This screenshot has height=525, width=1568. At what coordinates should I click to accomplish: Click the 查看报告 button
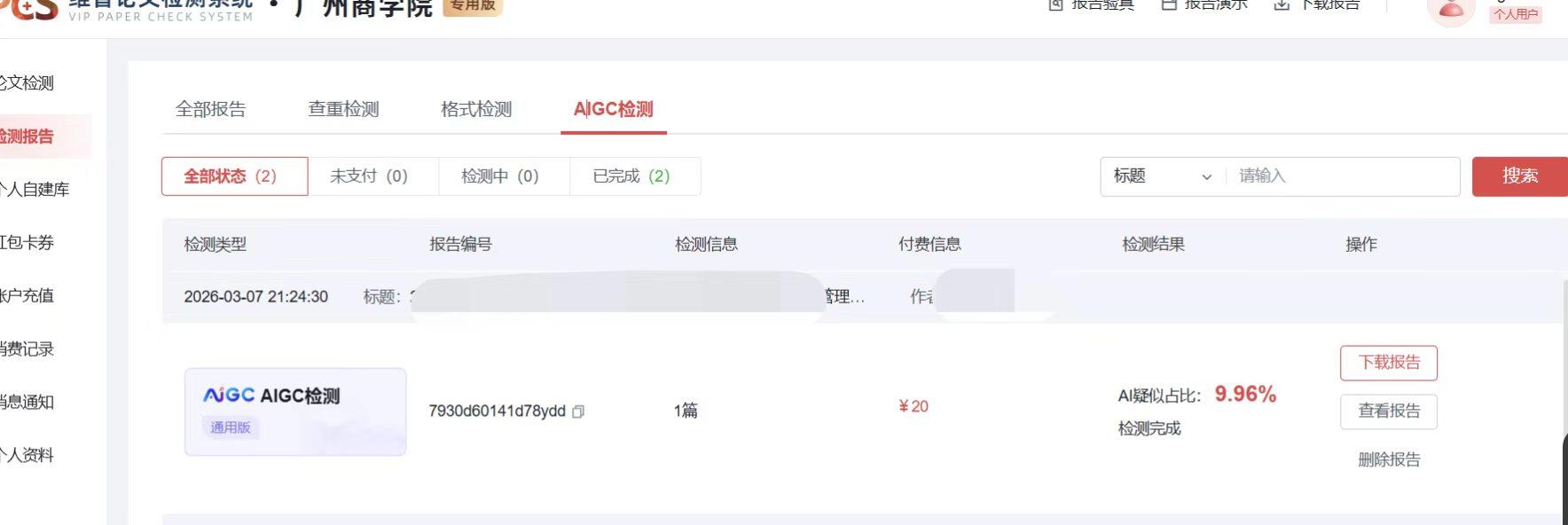pos(1389,411)
